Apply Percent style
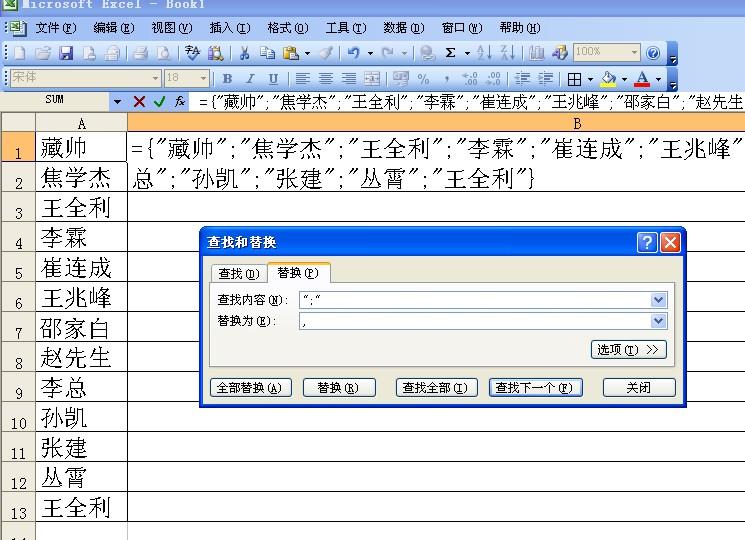The height and width of the screenshot is (540, 745). [x=423, y=78]
